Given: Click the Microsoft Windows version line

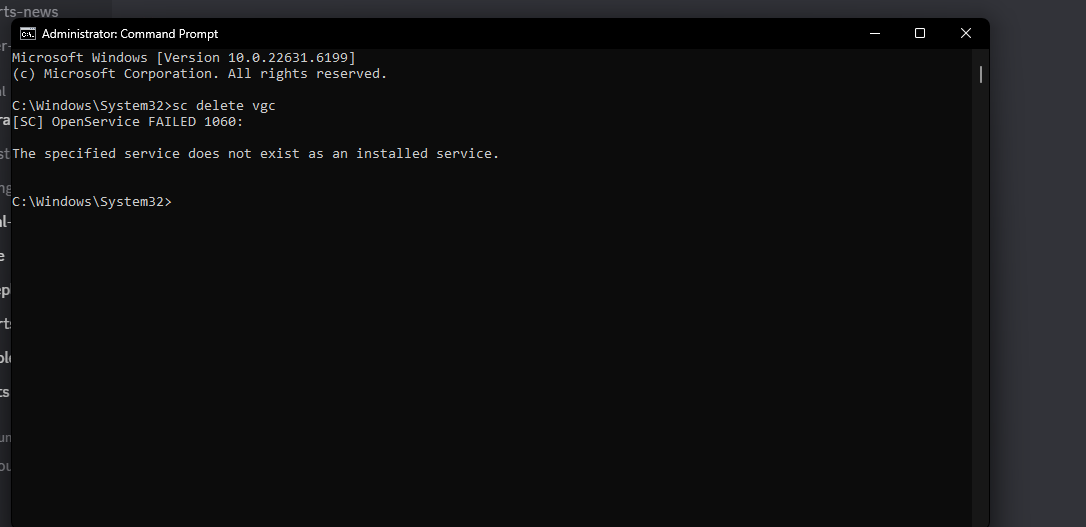Looking at the screenshot, I should [x=184, y=57].
